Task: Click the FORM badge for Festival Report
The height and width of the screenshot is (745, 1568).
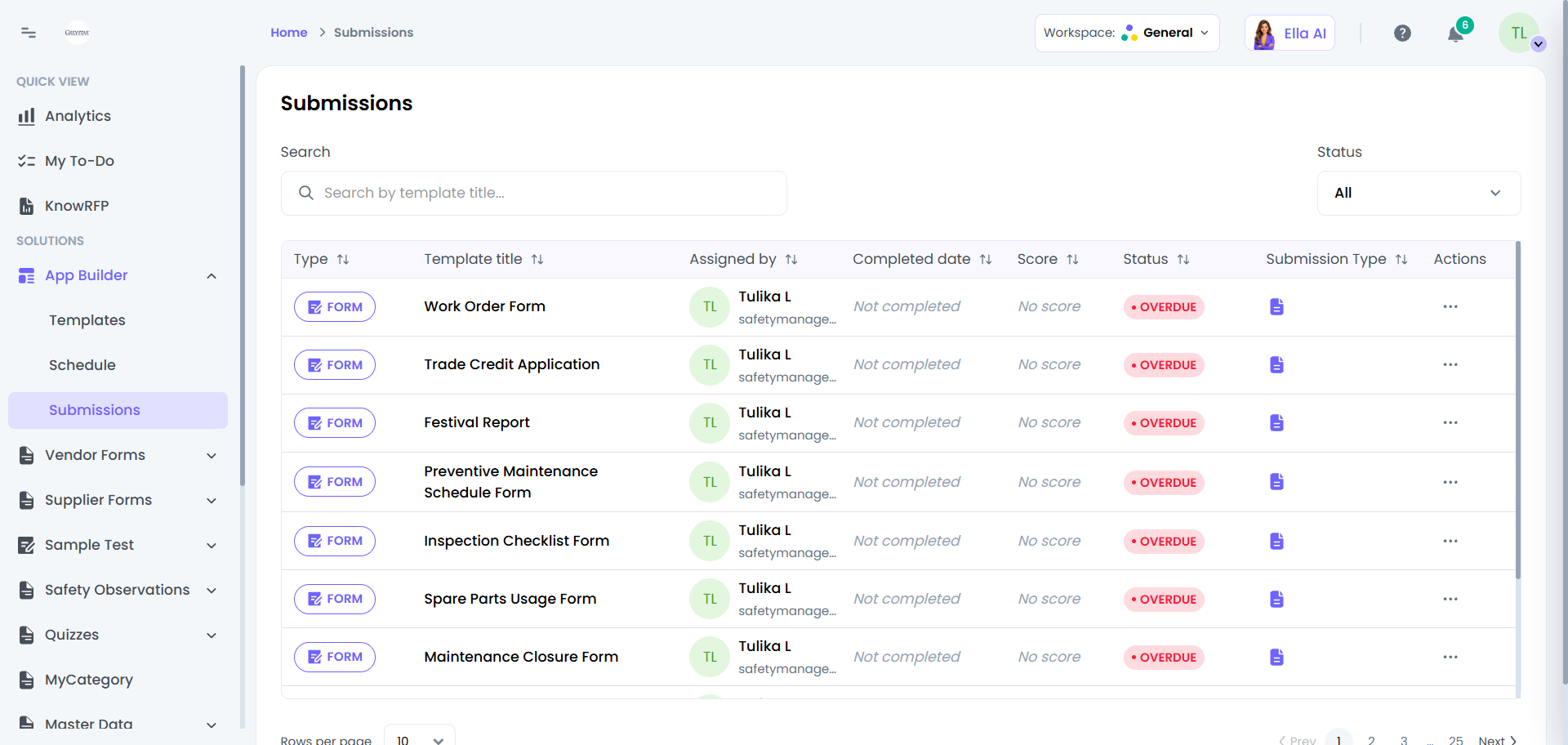Action: pyautogui.click(x=335, y=423)
